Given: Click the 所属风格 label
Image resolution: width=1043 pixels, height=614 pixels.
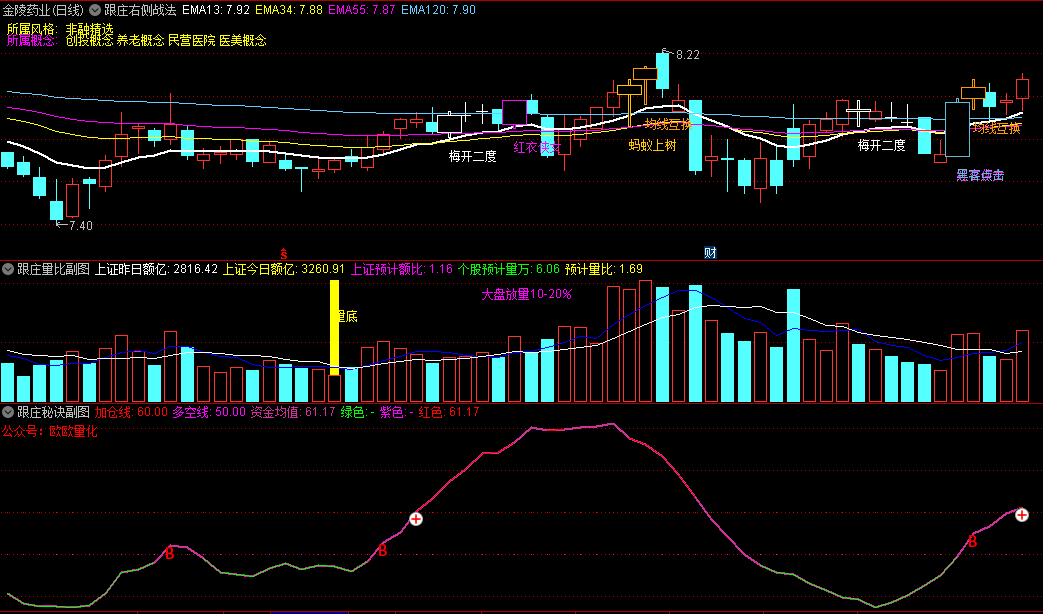Looking at the screenshot, I should coord(32,29).
